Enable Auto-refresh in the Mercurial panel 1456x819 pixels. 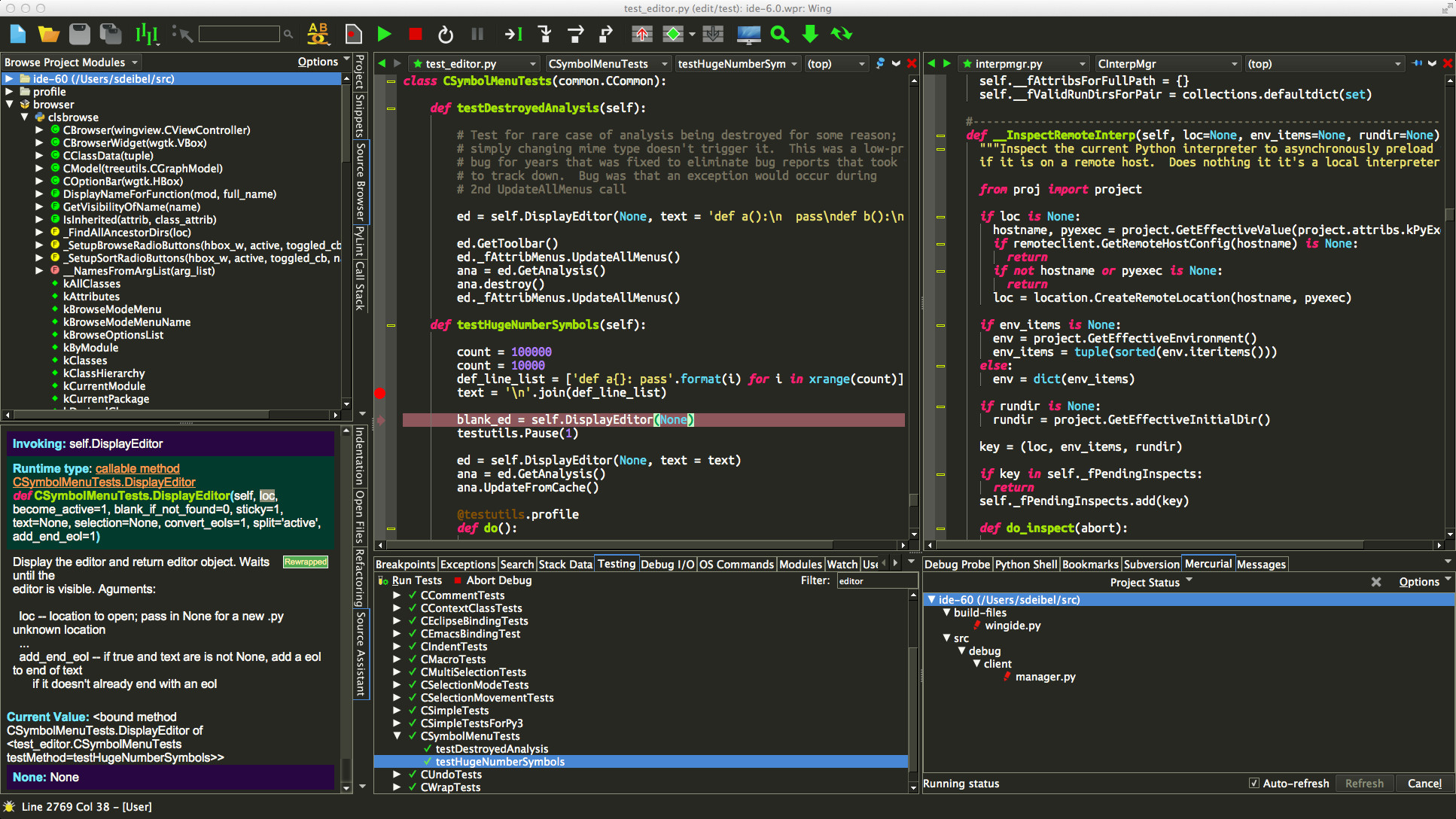point(1254,783)
